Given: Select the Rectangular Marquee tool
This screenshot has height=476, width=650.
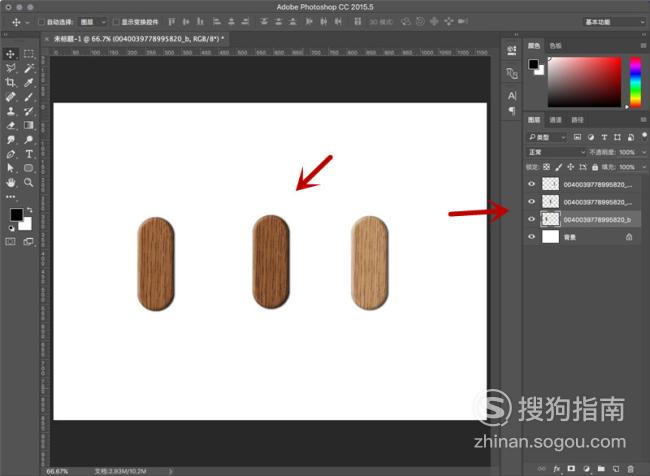Looking at the screenshot, I should (x=29, y=54).
